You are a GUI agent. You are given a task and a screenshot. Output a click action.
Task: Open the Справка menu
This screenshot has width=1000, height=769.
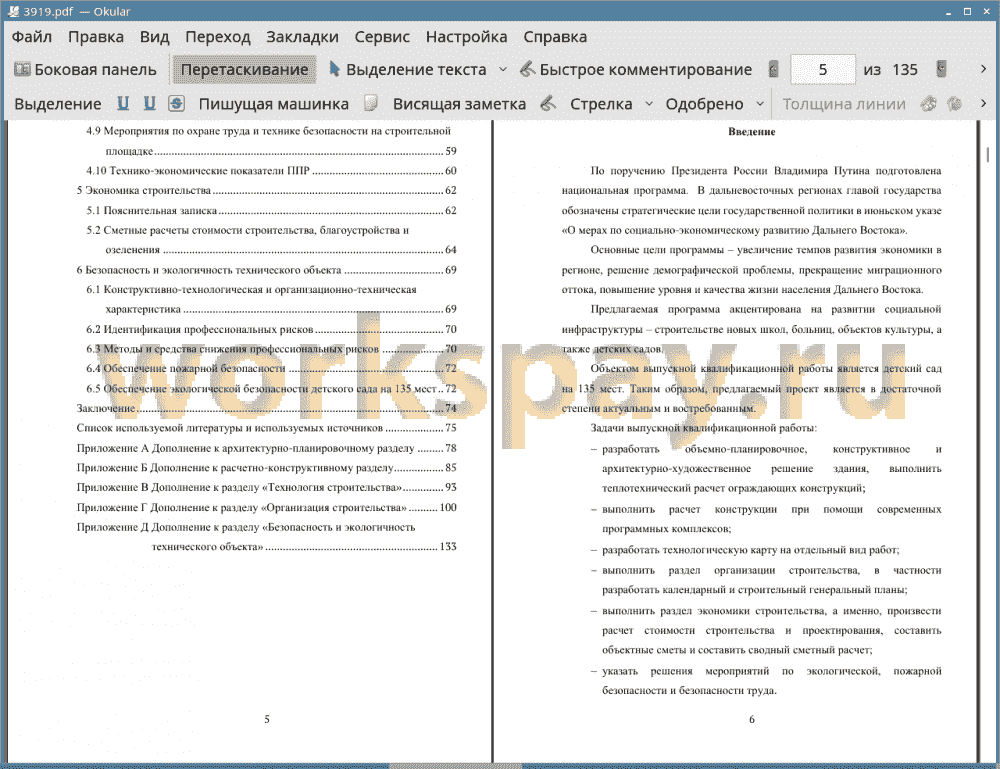[x=555, y=37]
